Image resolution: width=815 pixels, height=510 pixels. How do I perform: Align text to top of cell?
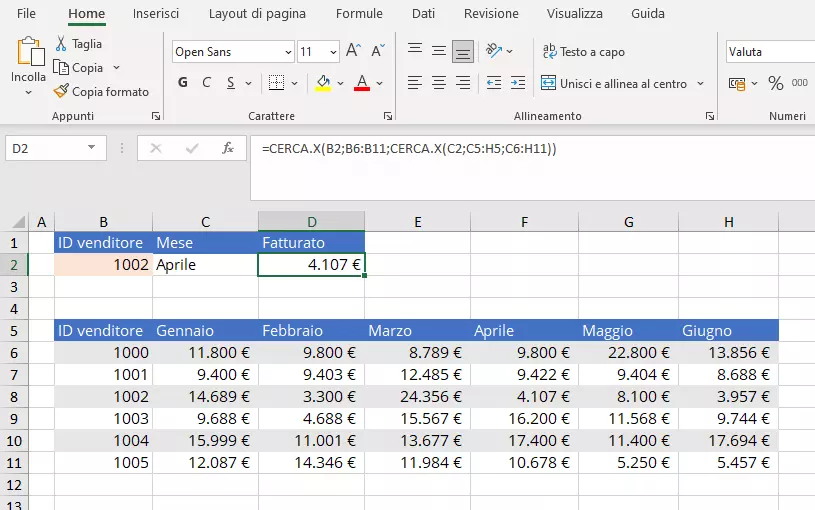pos(415,49)
